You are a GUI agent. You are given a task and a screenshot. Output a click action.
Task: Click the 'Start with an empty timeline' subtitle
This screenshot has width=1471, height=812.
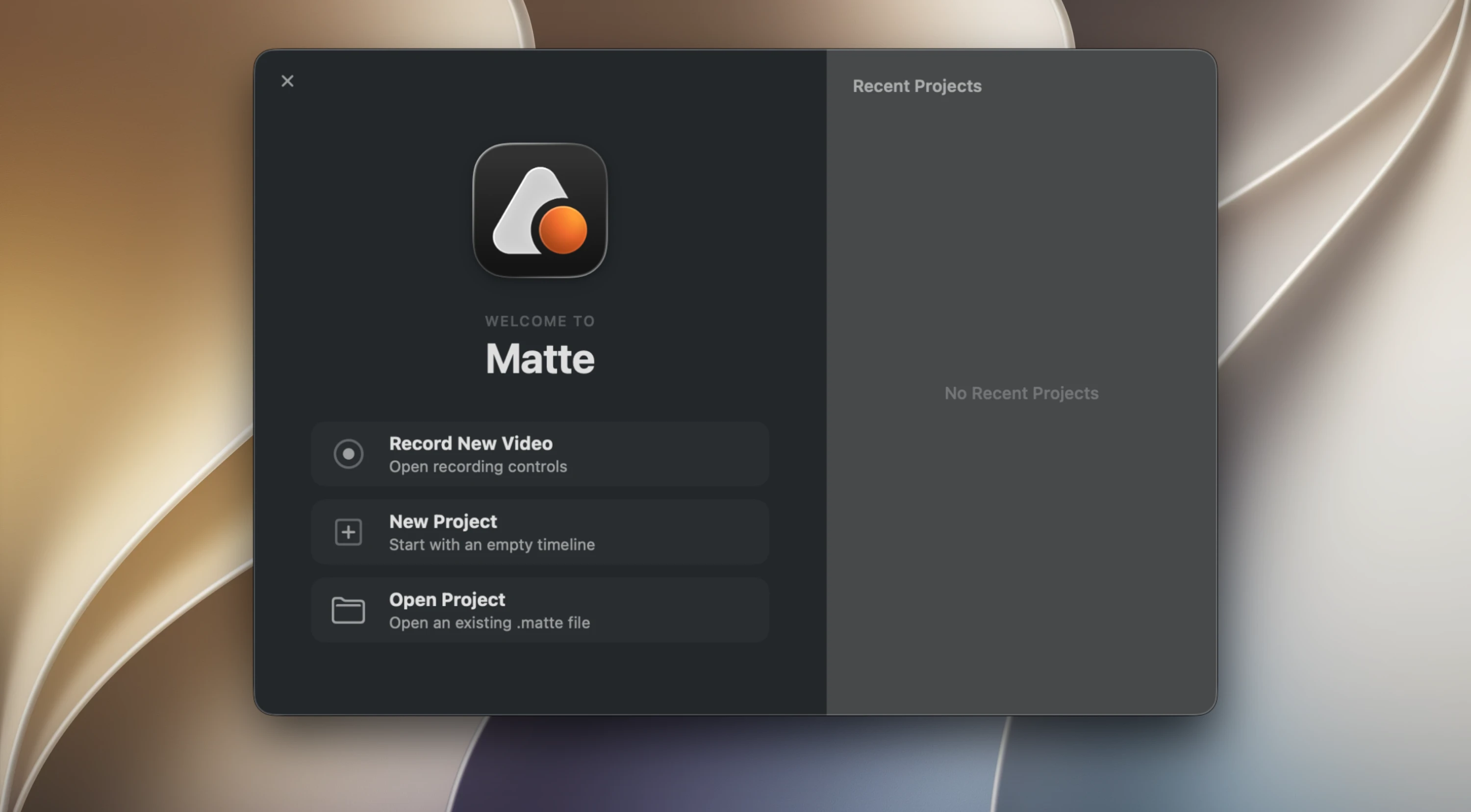[492, 545]
